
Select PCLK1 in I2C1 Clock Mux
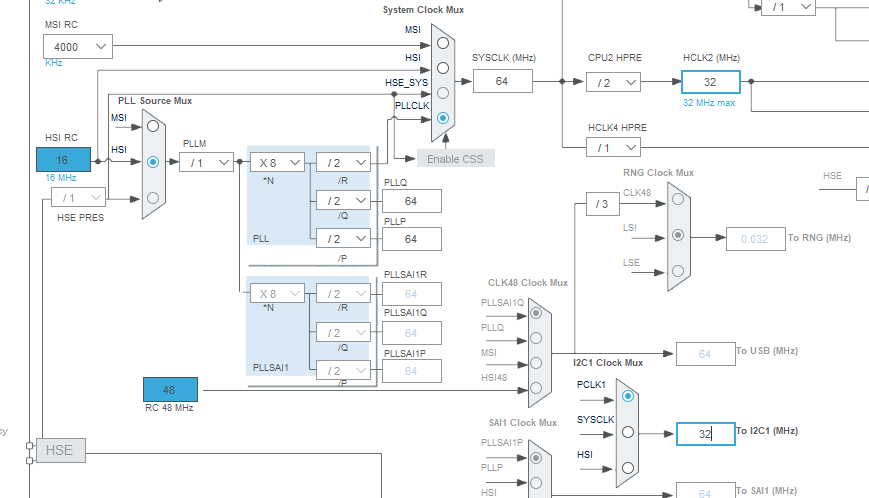coord(628,396)
